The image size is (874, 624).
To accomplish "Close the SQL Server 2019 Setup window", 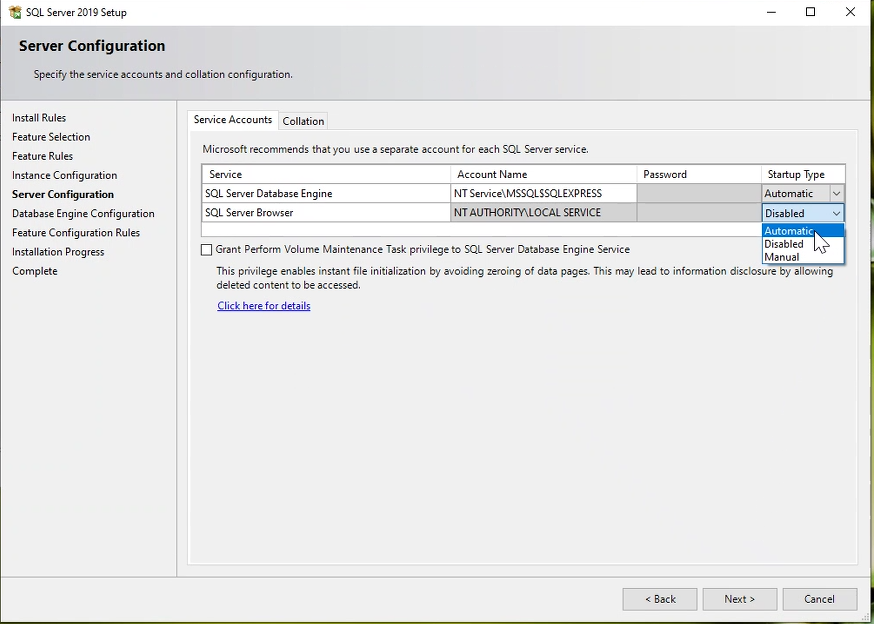I will click(850, 12).
